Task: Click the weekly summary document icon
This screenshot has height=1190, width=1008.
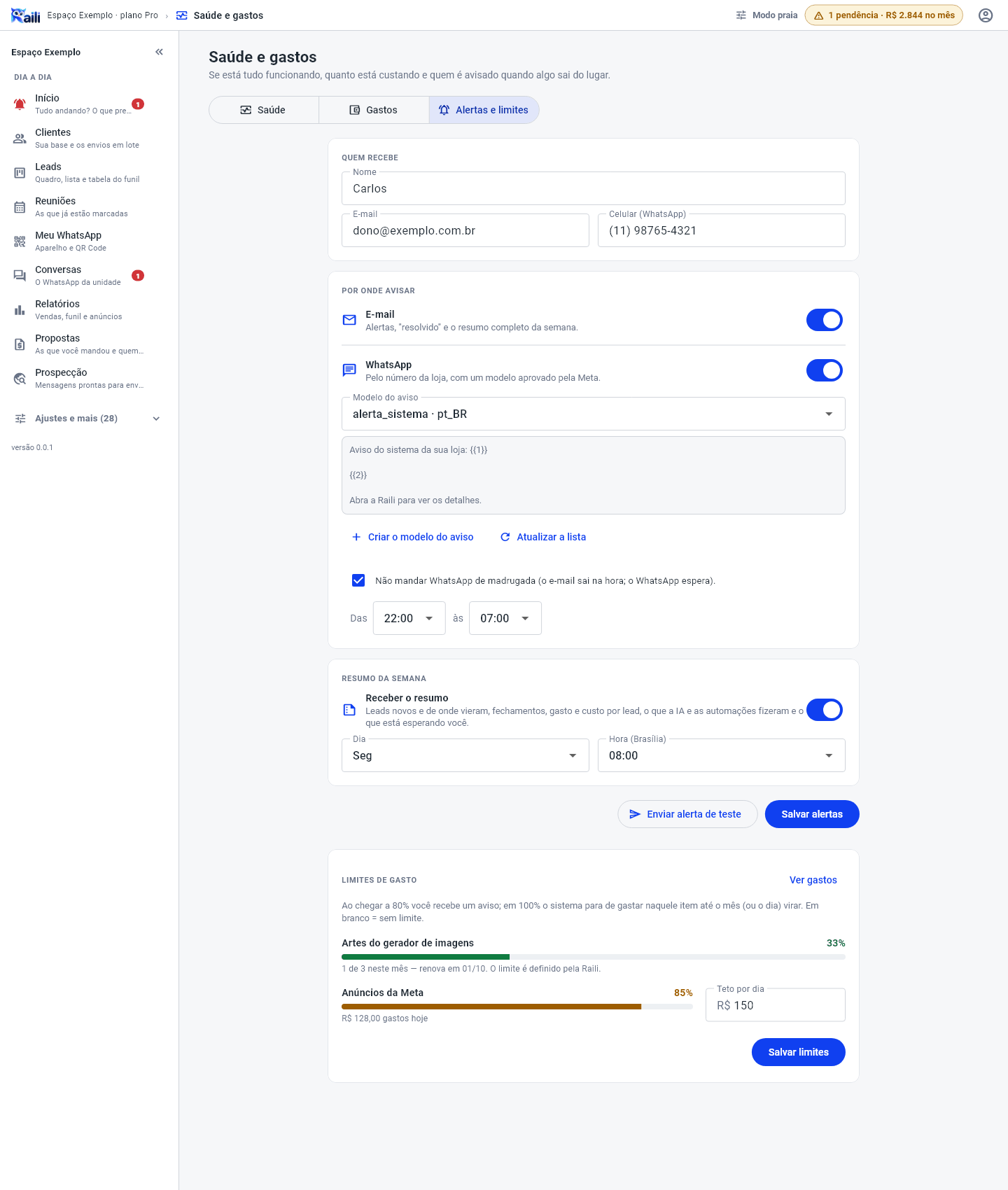Action: click(x=349, y=710)
